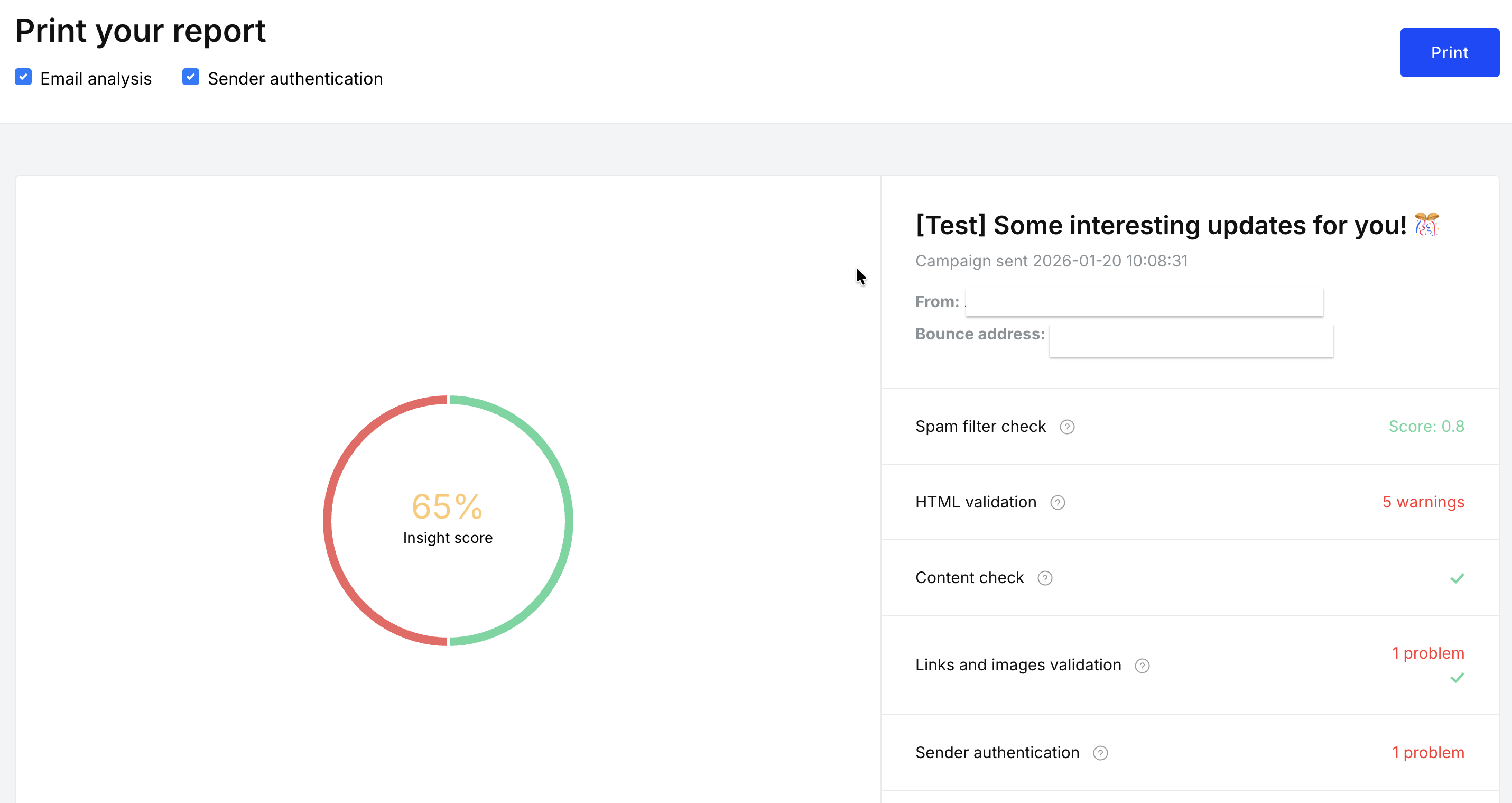Viewport: 1512px width, 803px height.
Task: Click Sender authentication row help icon
Action: pos(1100,753)
